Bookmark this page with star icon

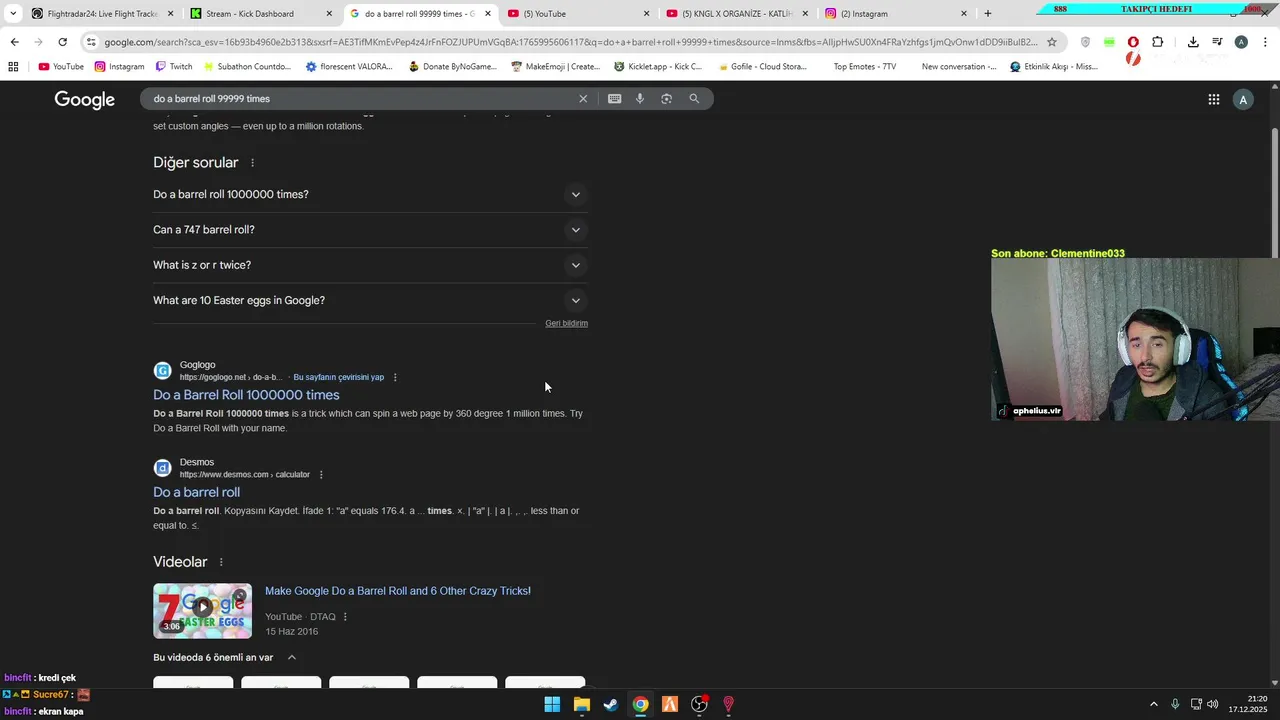1052,42
